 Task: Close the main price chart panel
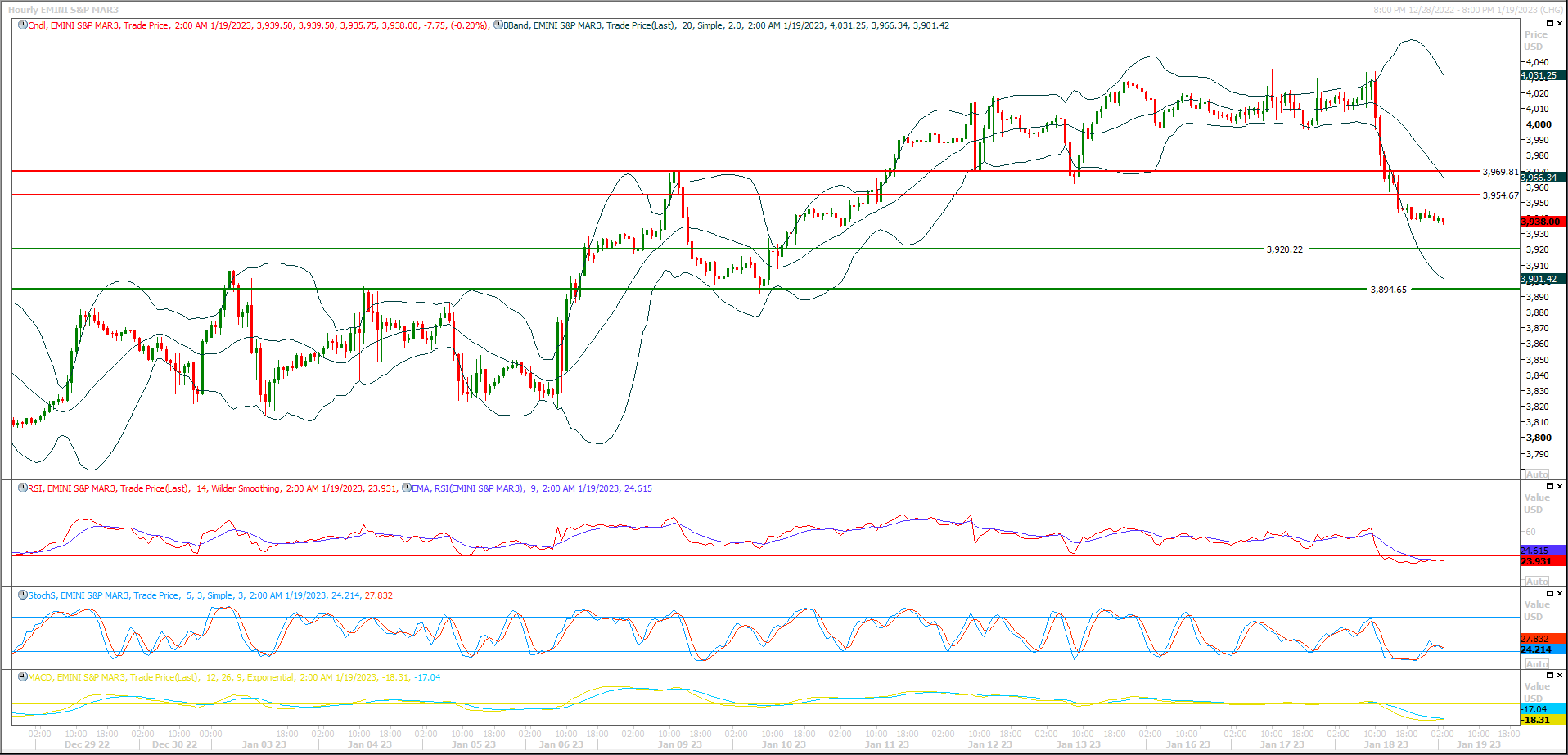pos(1560,24)
